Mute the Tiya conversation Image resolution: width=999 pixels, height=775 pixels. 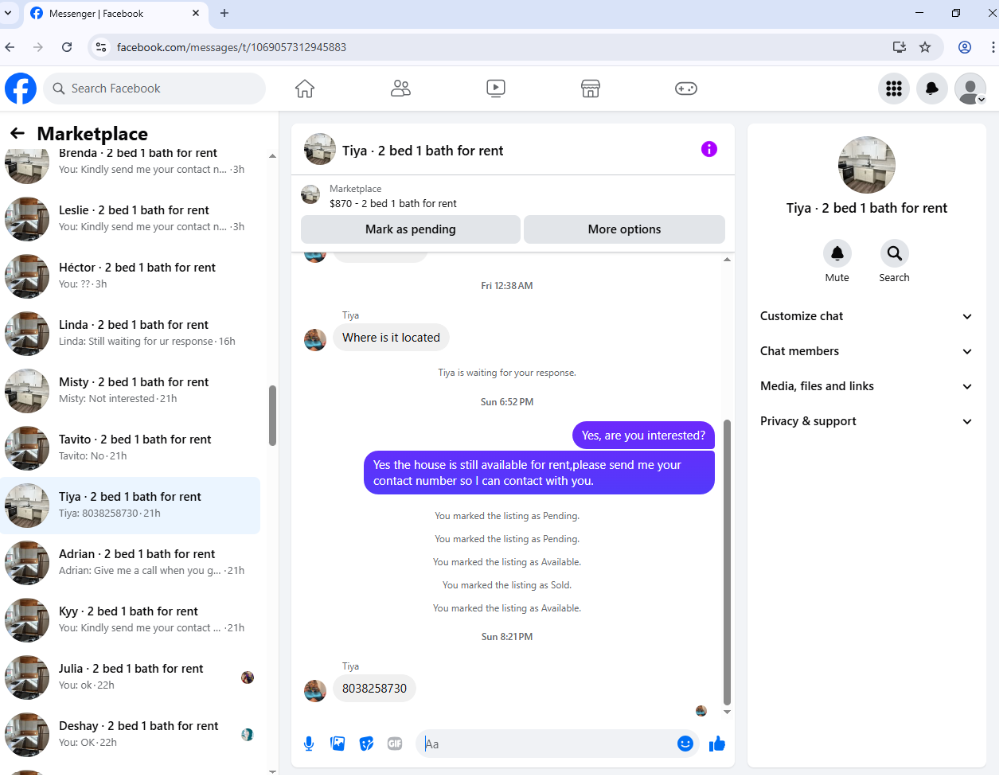(x=837, y=254)
